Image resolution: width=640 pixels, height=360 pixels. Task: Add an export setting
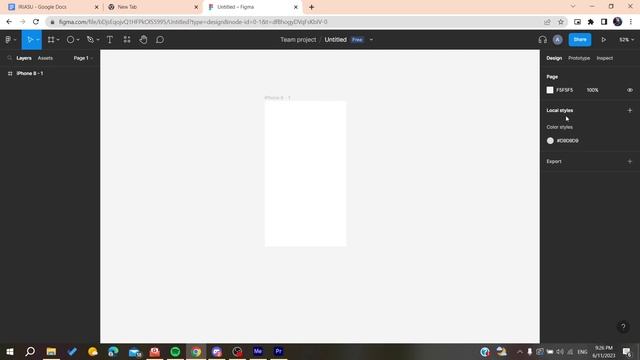pyautogui.click(x=629, y=161)
